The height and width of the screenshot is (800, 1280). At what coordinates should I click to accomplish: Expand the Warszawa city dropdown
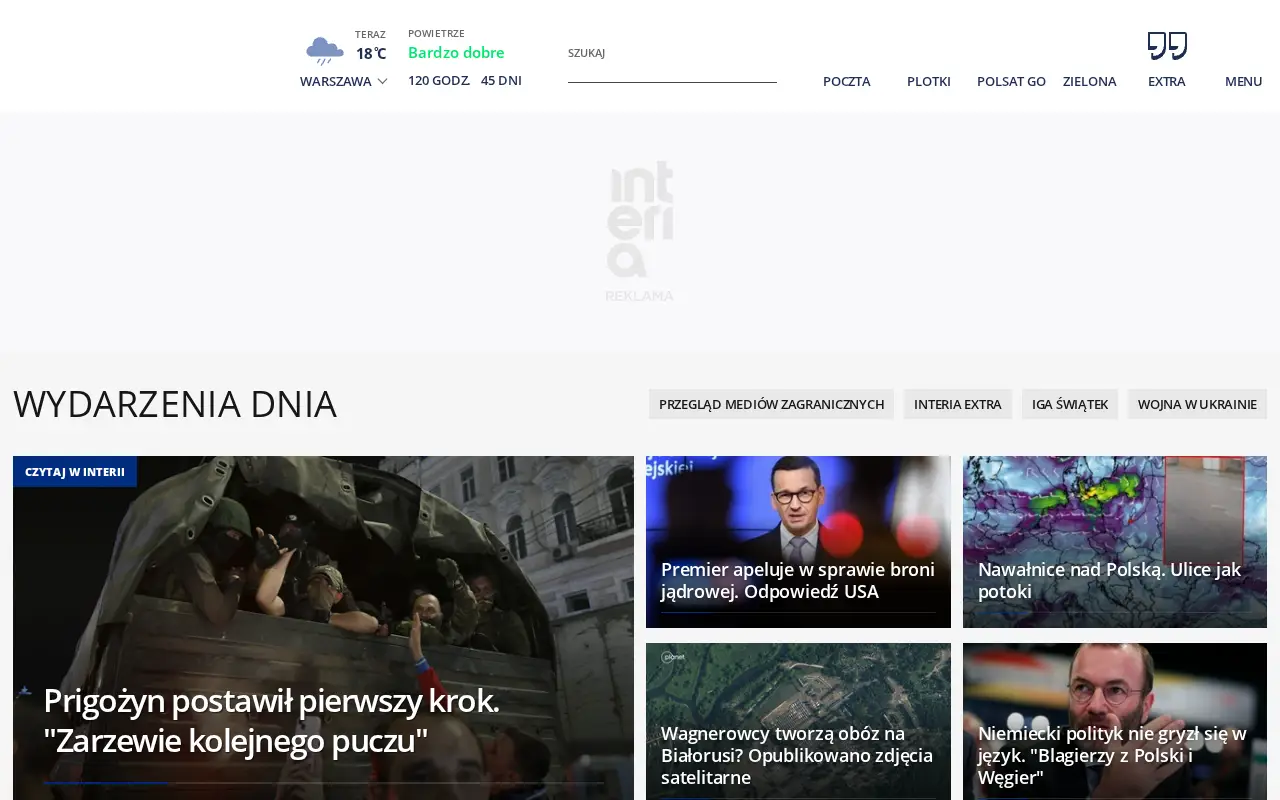[x=344, y=81]
